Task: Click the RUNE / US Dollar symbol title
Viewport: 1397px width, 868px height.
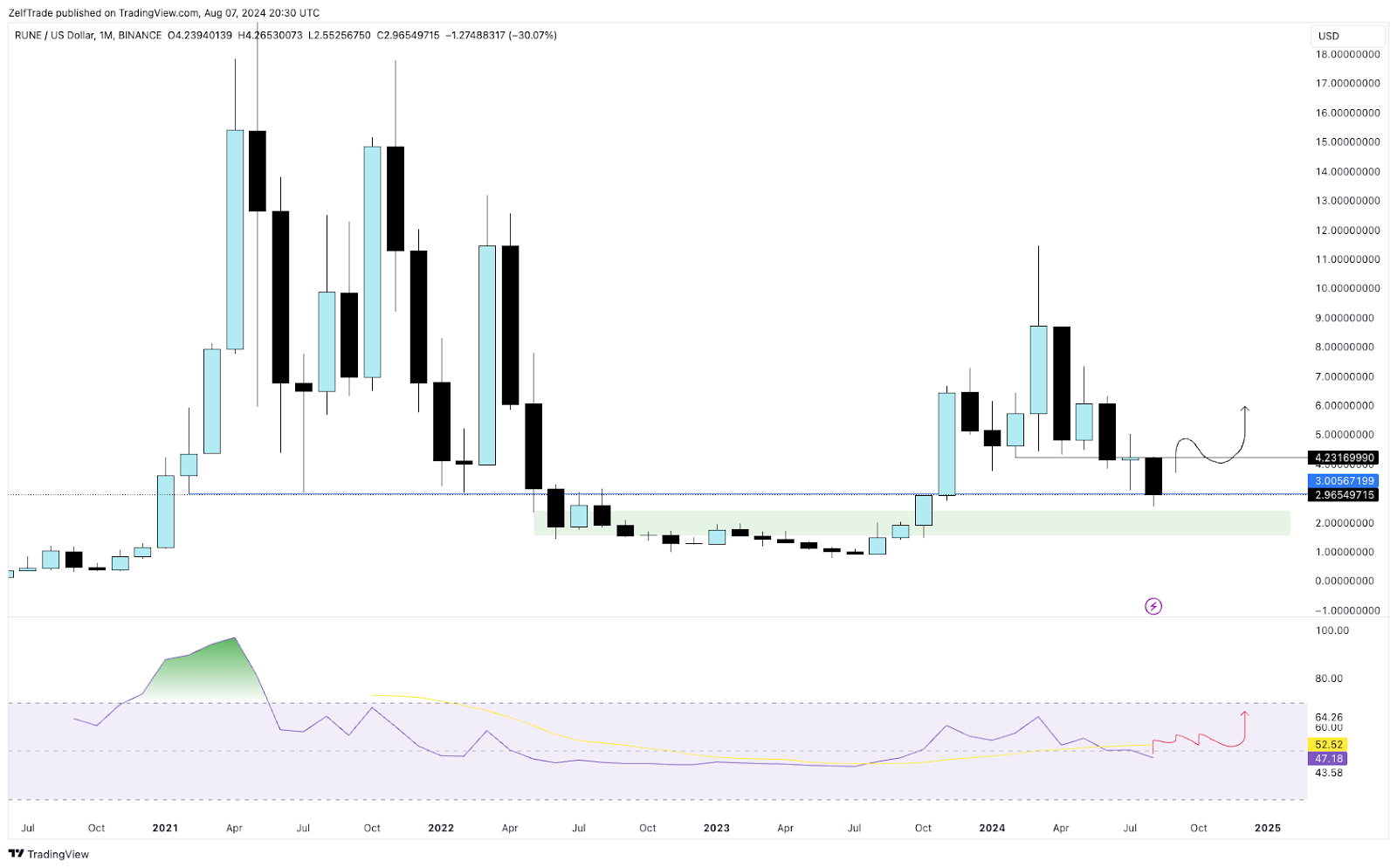Action: tap(65, 36)
